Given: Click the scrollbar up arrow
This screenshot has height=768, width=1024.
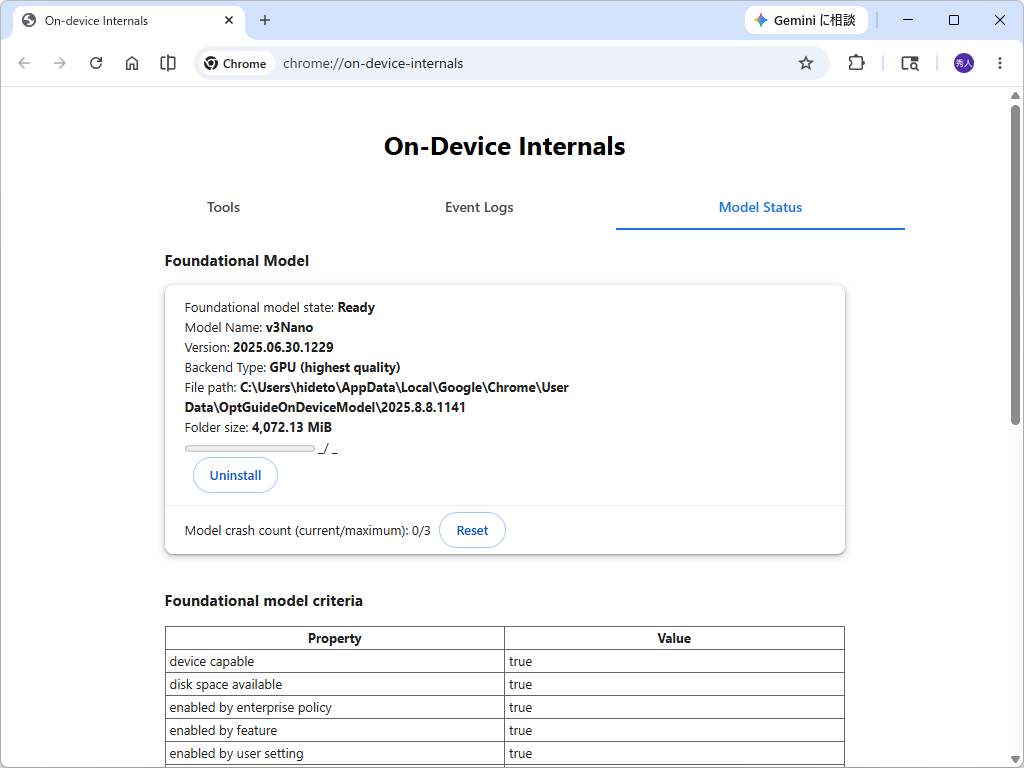Looking at the screenshot, I should click(1015, 95).
